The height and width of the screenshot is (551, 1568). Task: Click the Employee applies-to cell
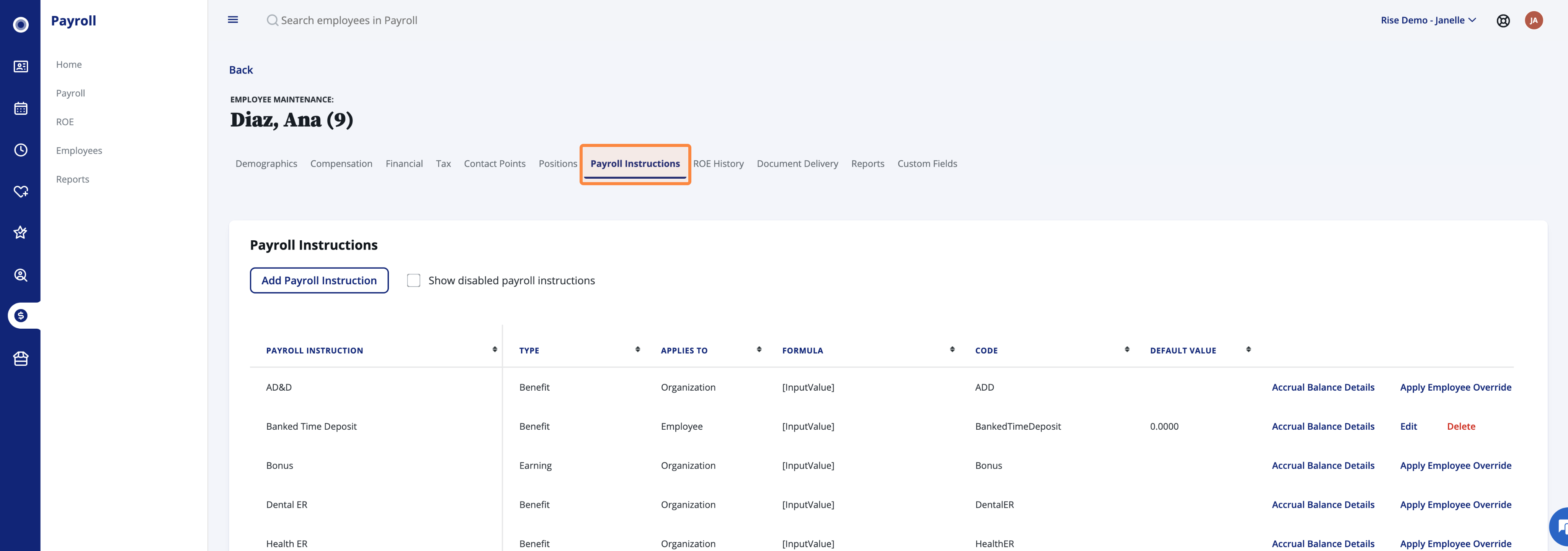pos(682,426)
